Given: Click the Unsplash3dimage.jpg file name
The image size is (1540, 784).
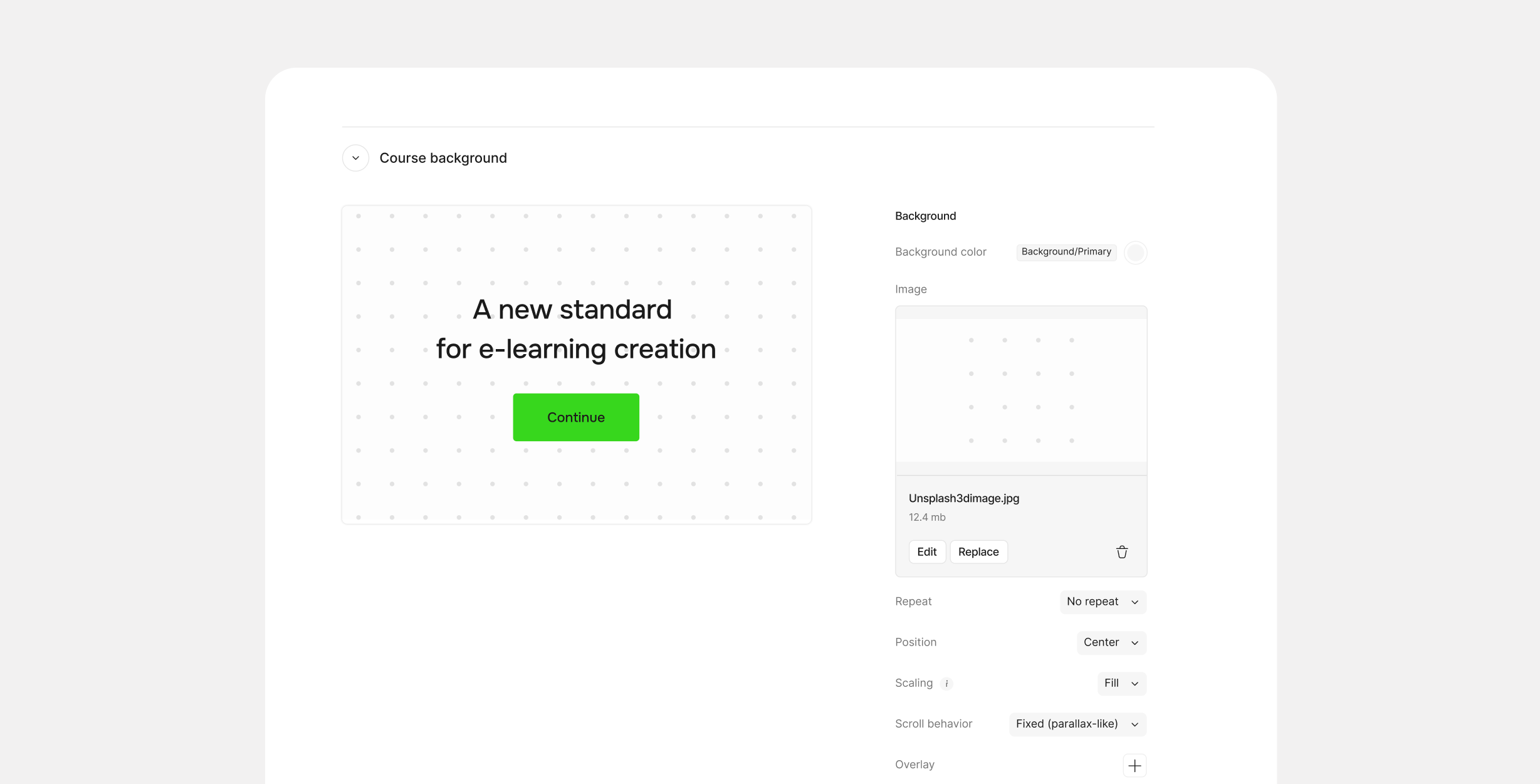Looking at the screenshot, I should tap(963, 498).
